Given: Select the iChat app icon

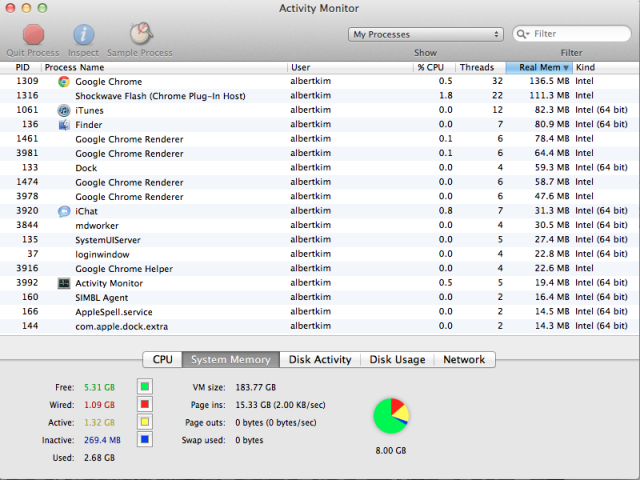Looking at the screenshot, I should (x=64, y=211).
